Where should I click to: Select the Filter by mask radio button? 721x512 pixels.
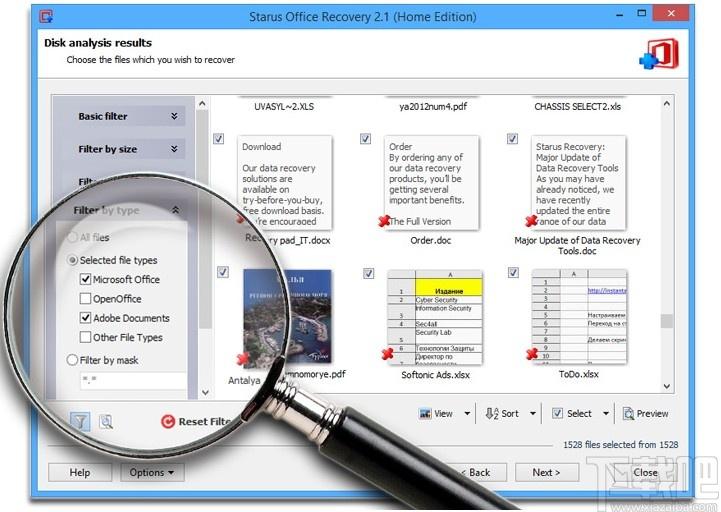72,360
